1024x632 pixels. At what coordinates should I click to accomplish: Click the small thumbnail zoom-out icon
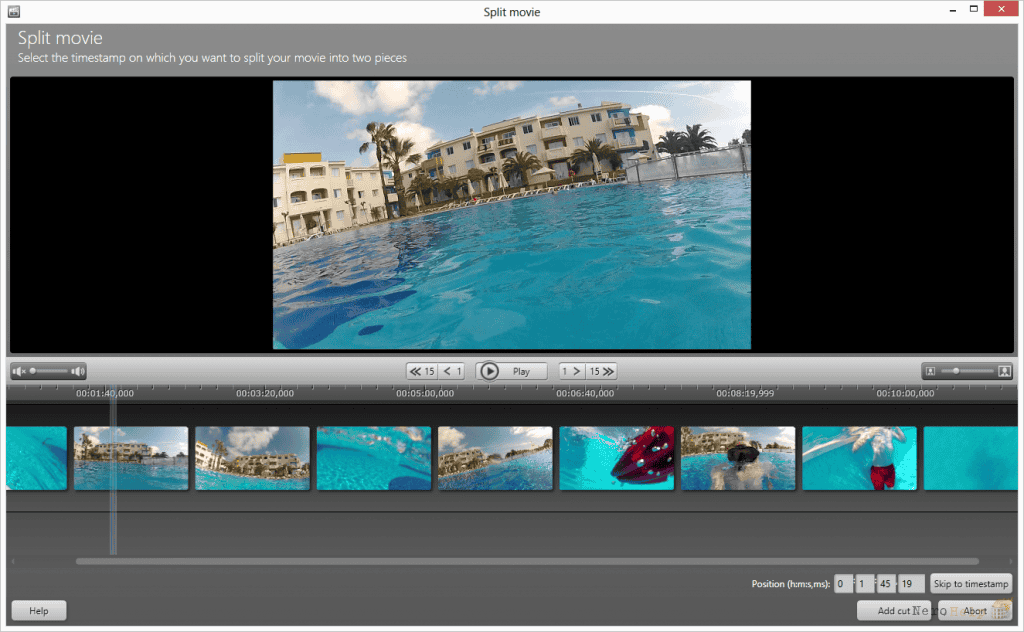[931, 371]
